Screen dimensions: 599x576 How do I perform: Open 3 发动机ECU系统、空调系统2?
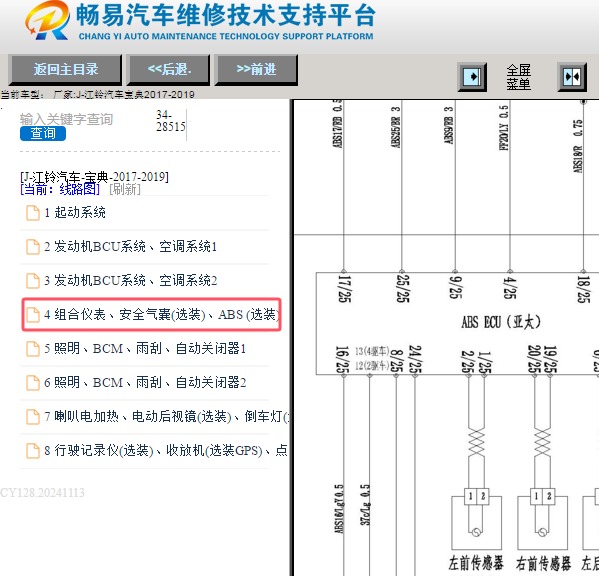coord(130,280)
